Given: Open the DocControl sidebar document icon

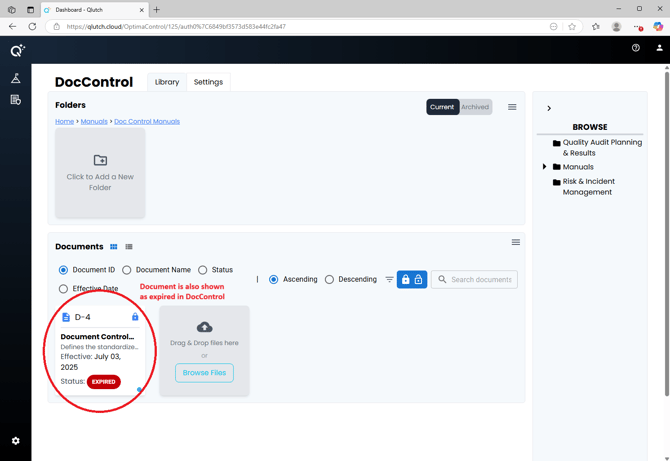Looking at the screenshot, I should click(x=16, y=100).
